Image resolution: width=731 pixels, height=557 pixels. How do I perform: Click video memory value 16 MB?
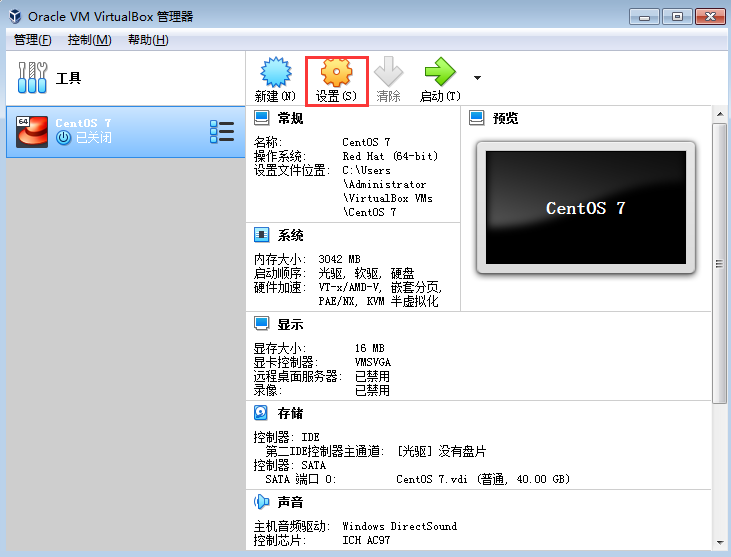[x=369, y=348]
